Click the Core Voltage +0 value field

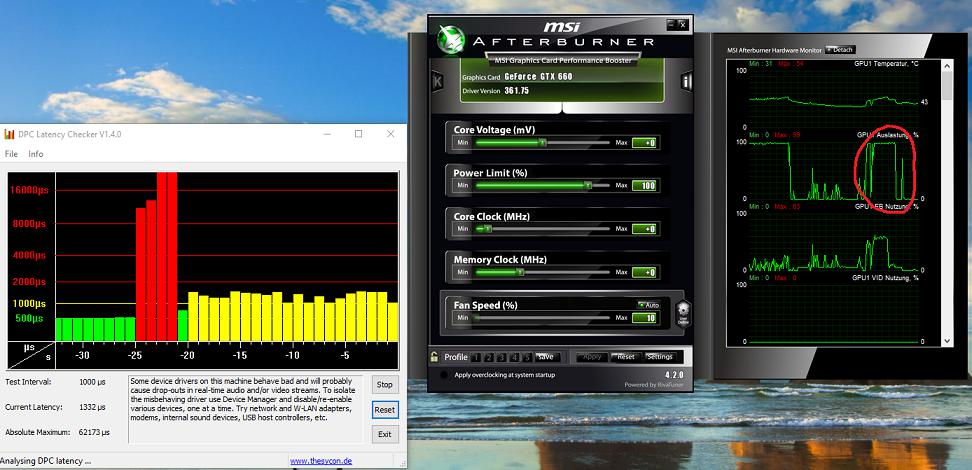pyautogui.click(x=644, y=143)
